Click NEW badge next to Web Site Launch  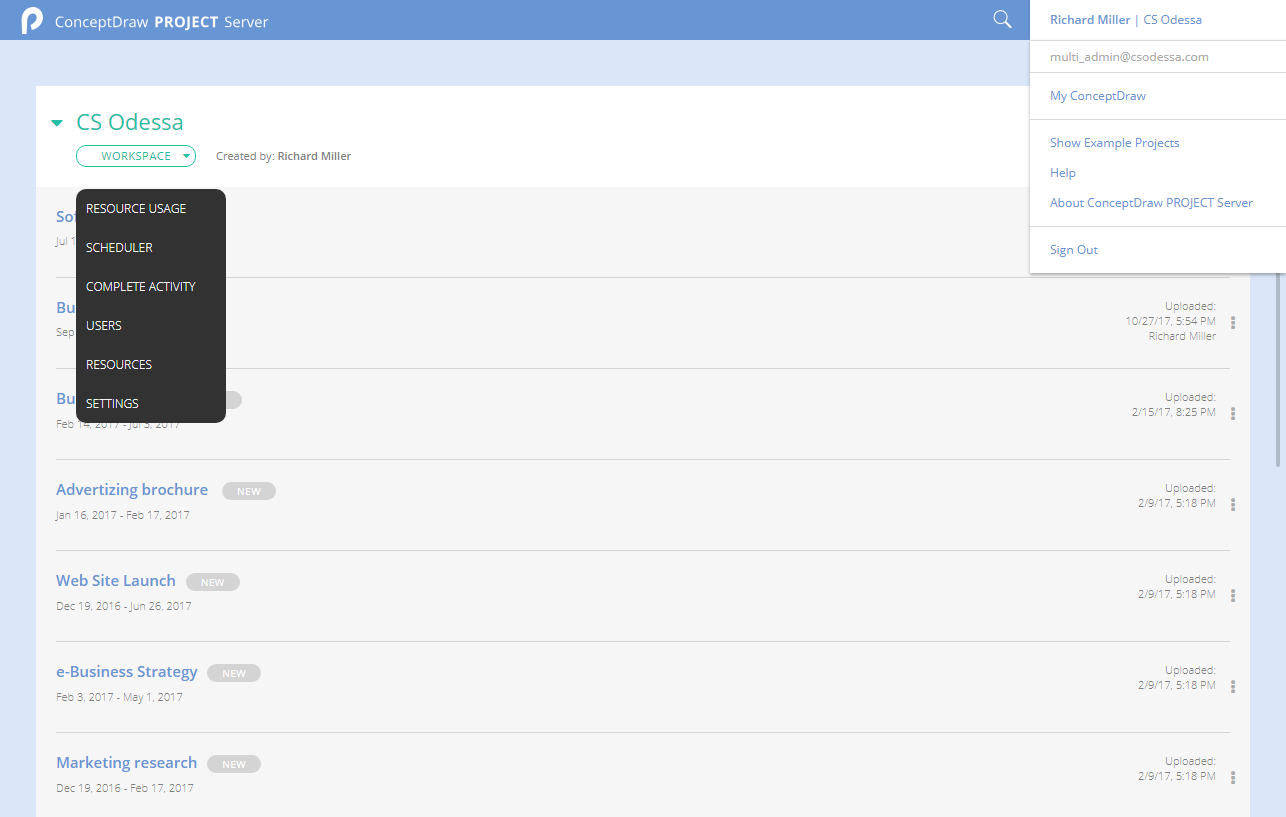(213, 582)
